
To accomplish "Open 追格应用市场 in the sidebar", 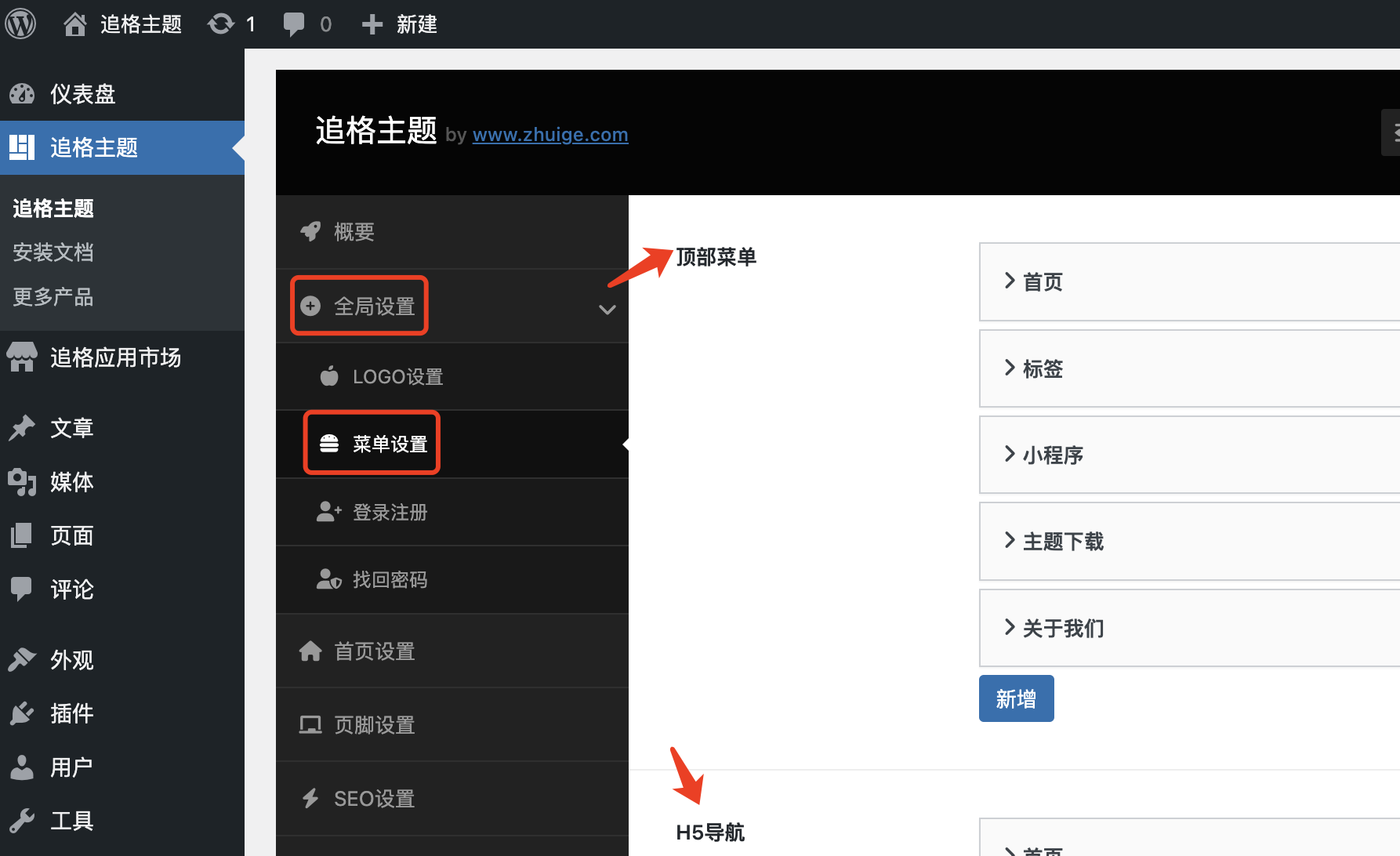I will click(x=122, y=357).
